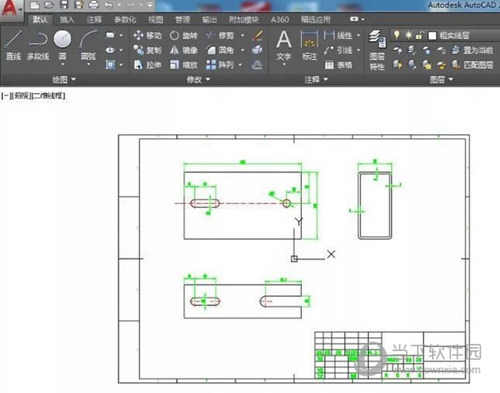
Task: Expand the 修改 panel
Action: [198, 79]
